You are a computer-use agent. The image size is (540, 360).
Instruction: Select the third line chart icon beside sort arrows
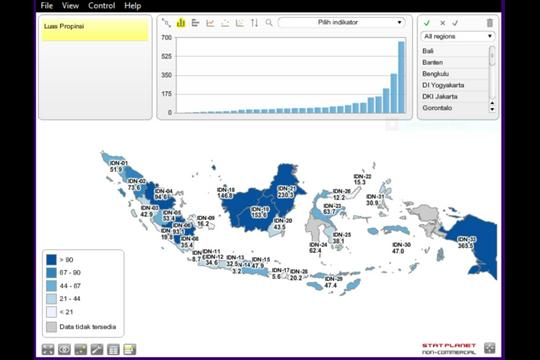[x=239, y=23]
